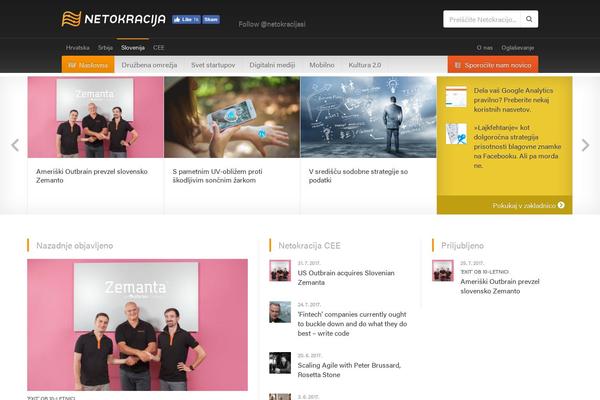The height and width of the screenshot is (400, 600).
Task: Open Svet startupov category
Action: [x=213, y=65]
